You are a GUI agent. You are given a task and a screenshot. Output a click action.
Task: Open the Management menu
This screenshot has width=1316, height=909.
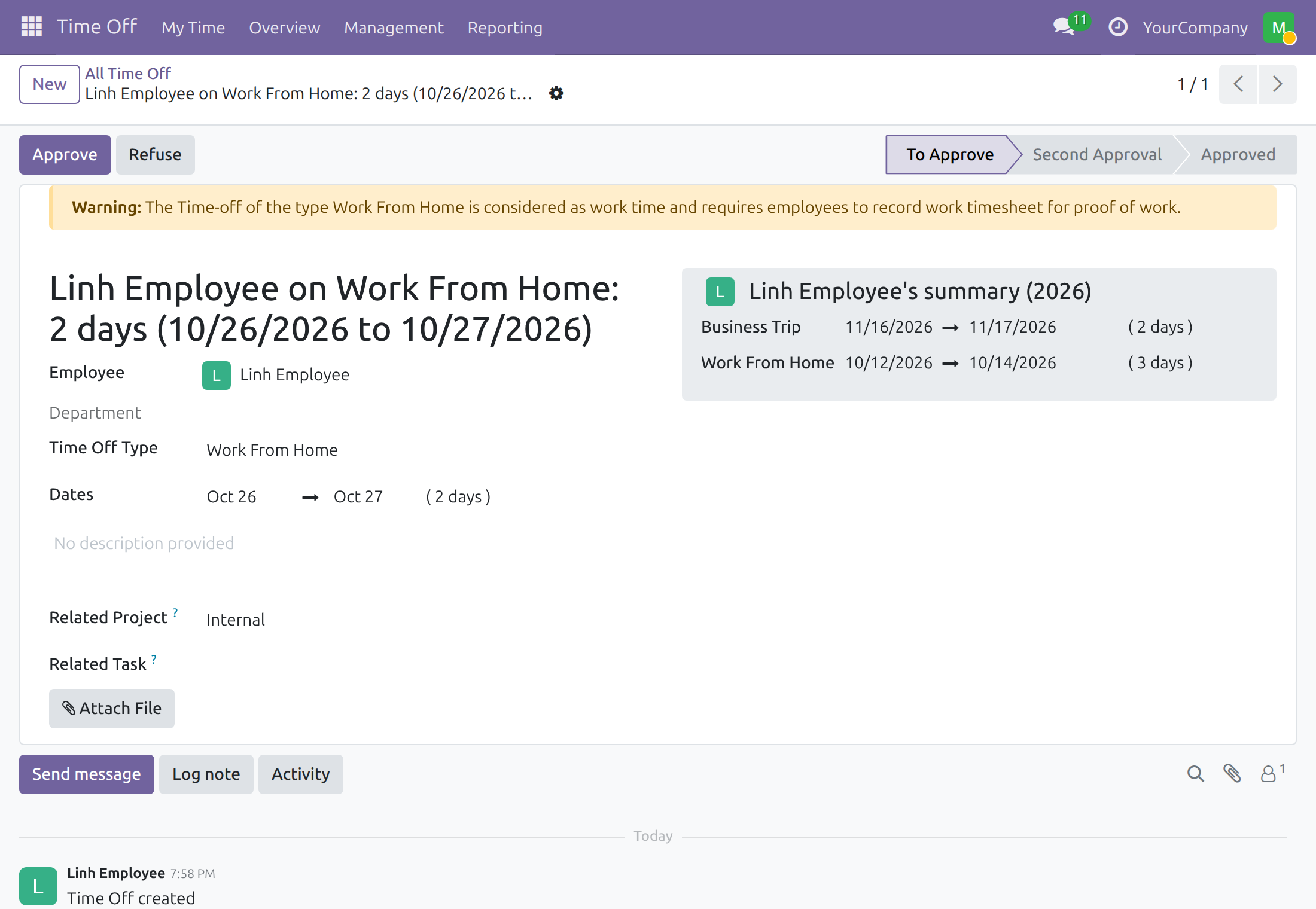pos(394,28)
